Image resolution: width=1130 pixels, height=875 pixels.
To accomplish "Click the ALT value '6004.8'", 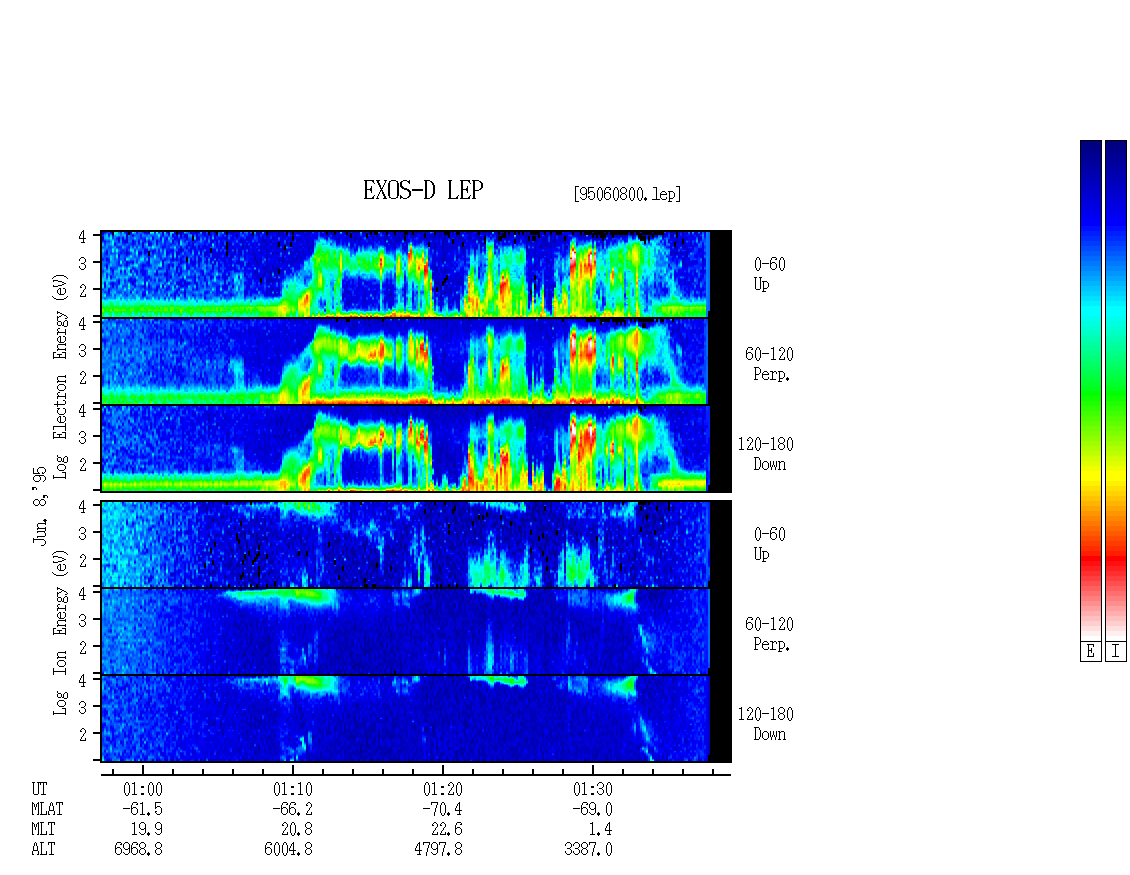I will [x=288, y=850].
